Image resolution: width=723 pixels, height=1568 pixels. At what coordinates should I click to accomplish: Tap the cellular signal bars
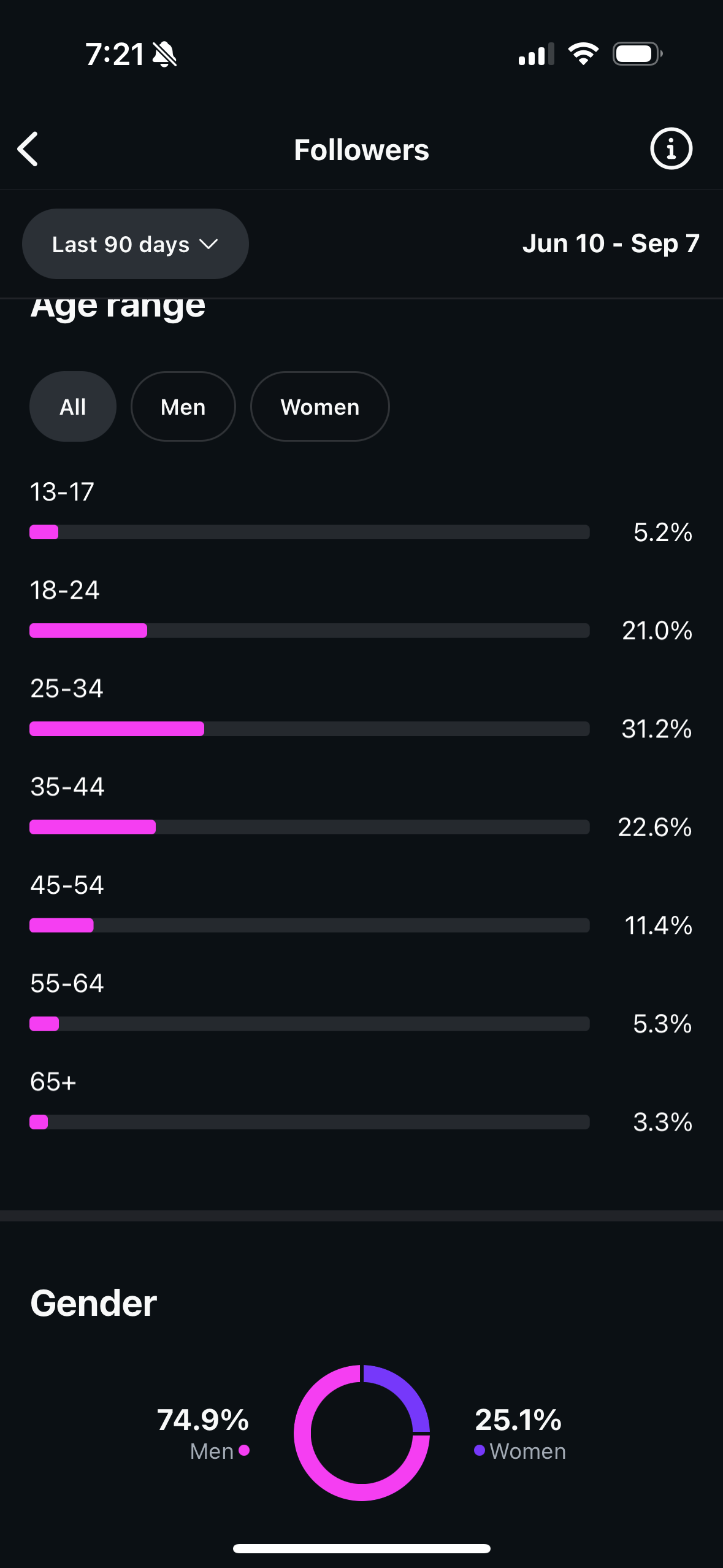point(536,55)
